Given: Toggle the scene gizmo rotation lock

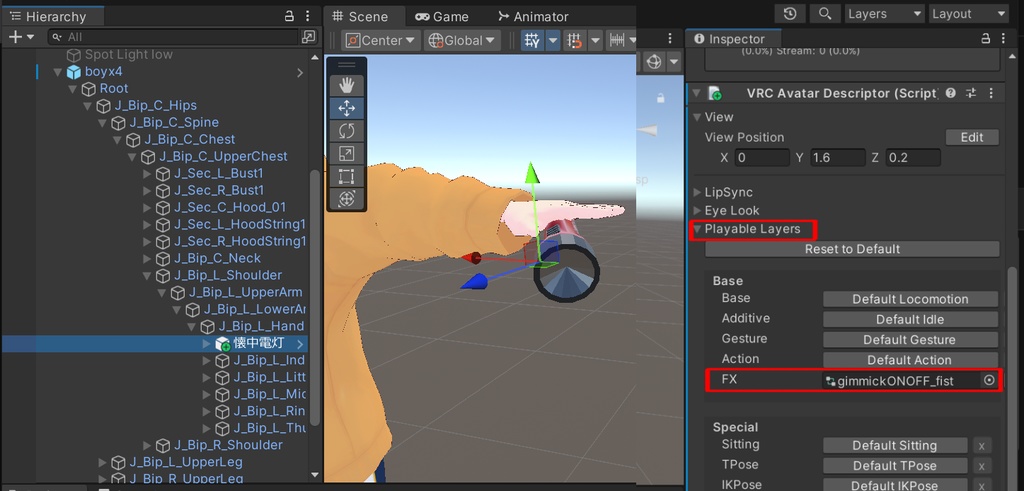Looking at the screenshot, I should pos(661,98).
